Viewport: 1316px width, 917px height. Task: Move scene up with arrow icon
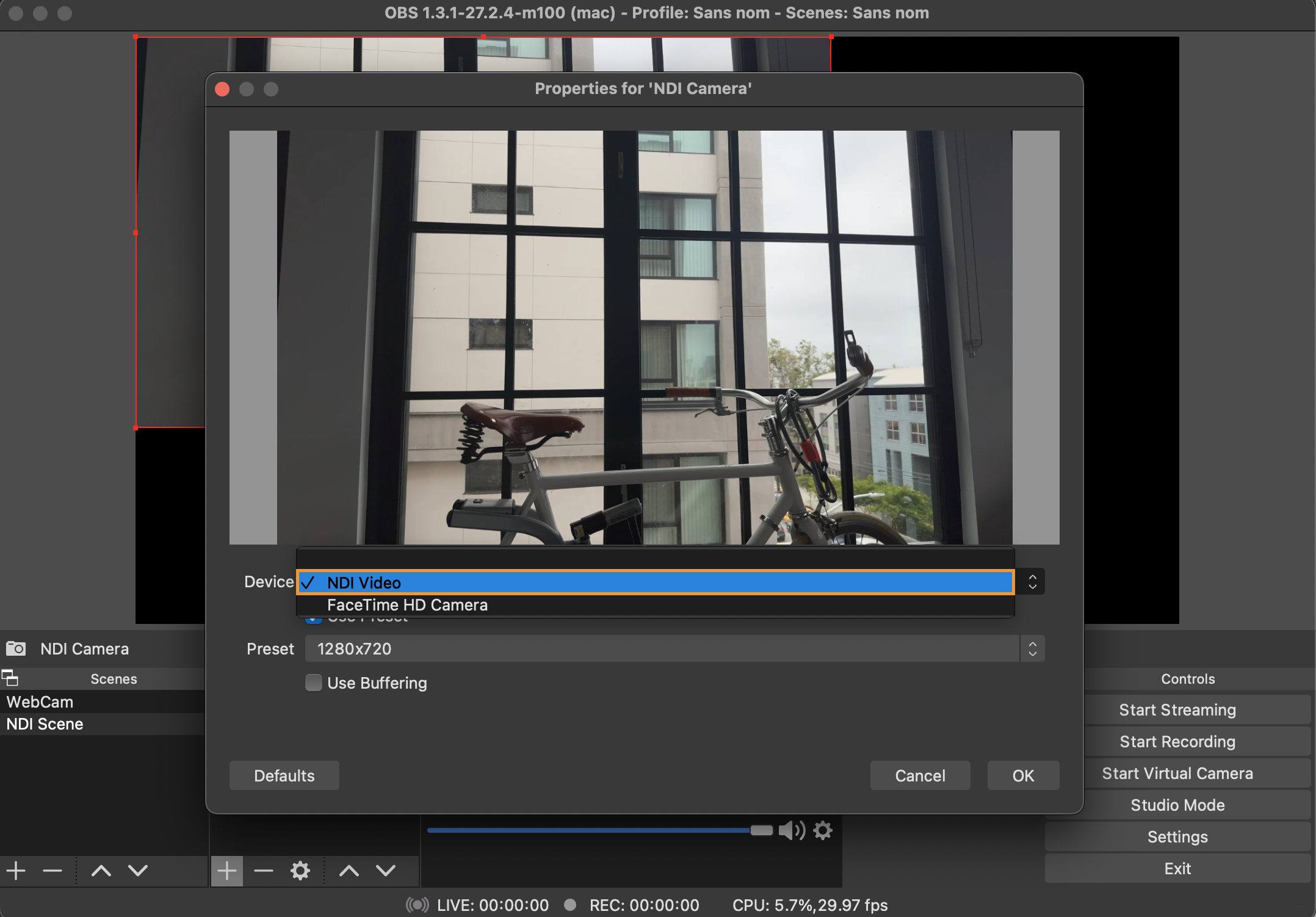(101, 871)
